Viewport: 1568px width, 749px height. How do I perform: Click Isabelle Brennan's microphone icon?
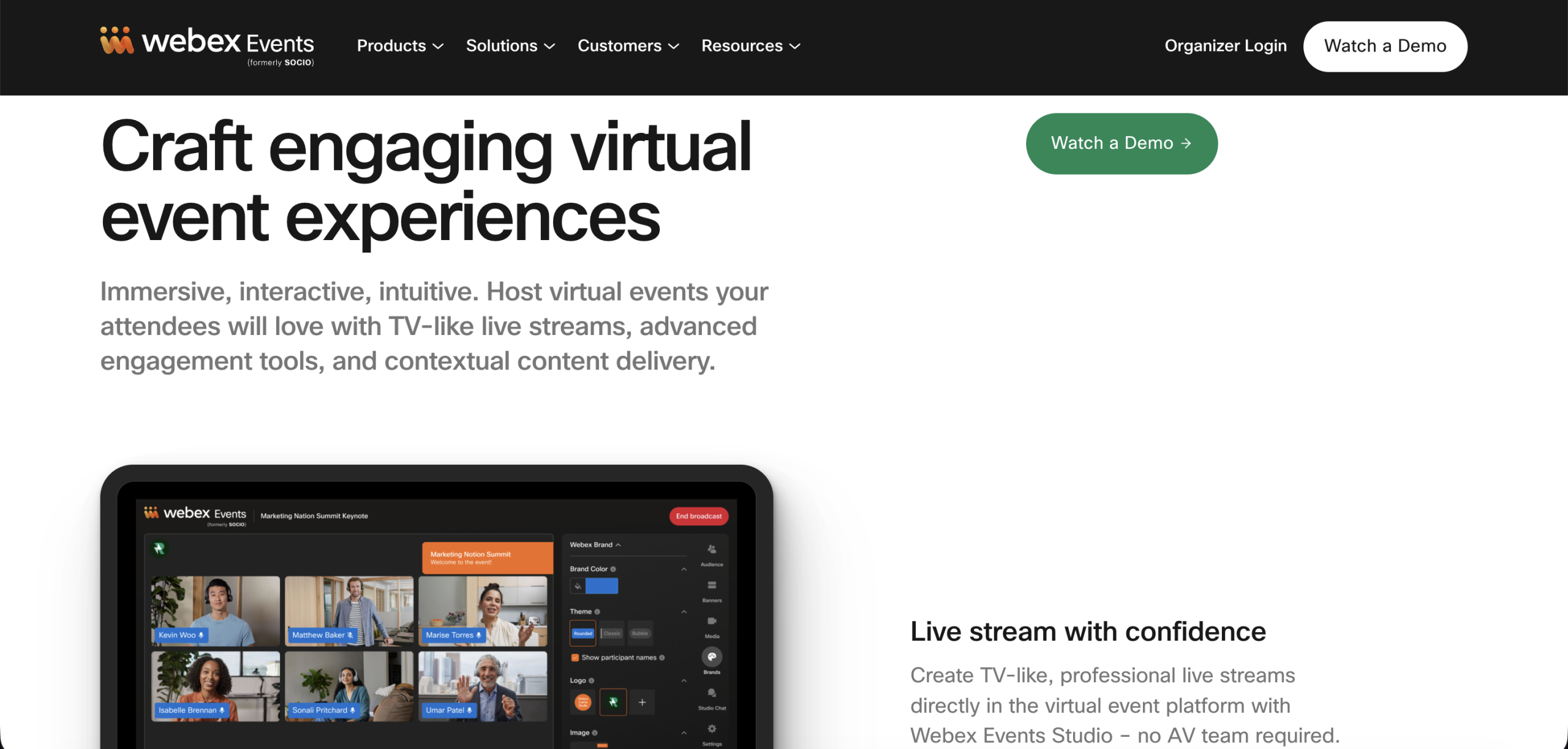point(222,710)
